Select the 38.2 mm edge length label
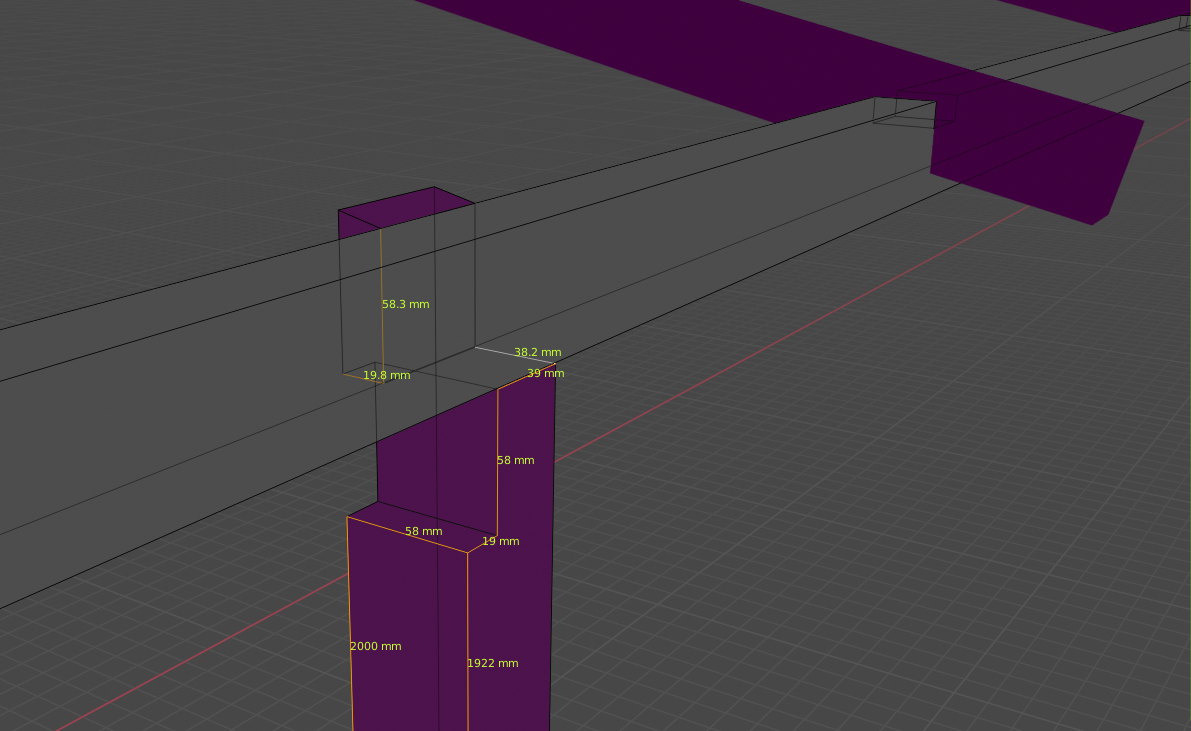This screenshot has height=731, width=1191. (537, 352)
